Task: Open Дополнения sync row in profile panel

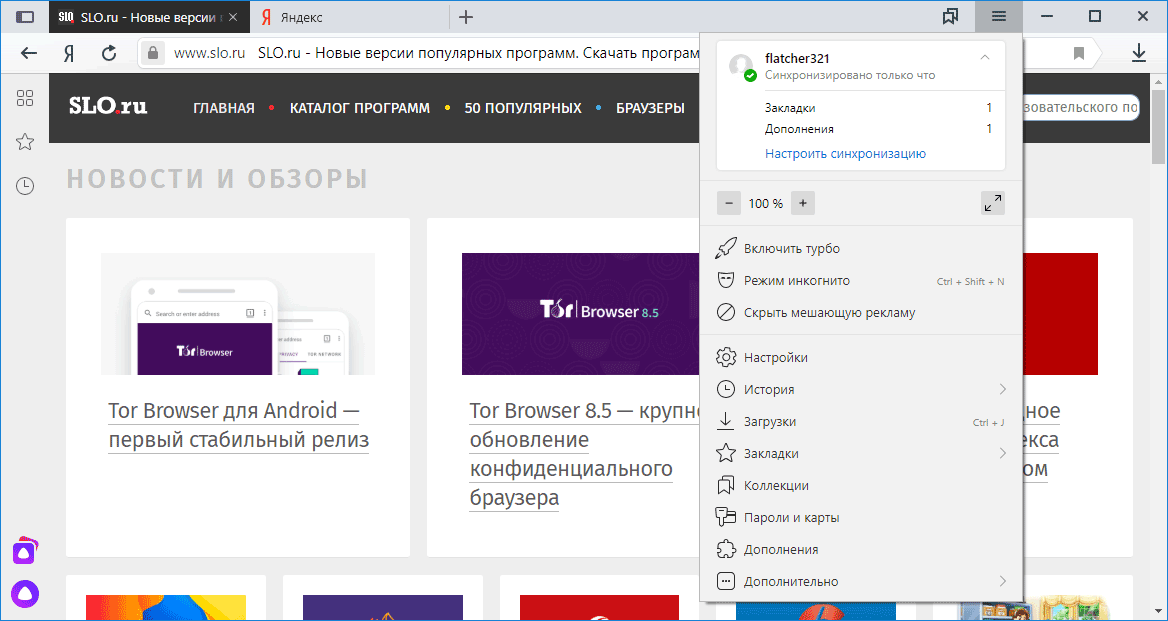Action: point(878,129)
